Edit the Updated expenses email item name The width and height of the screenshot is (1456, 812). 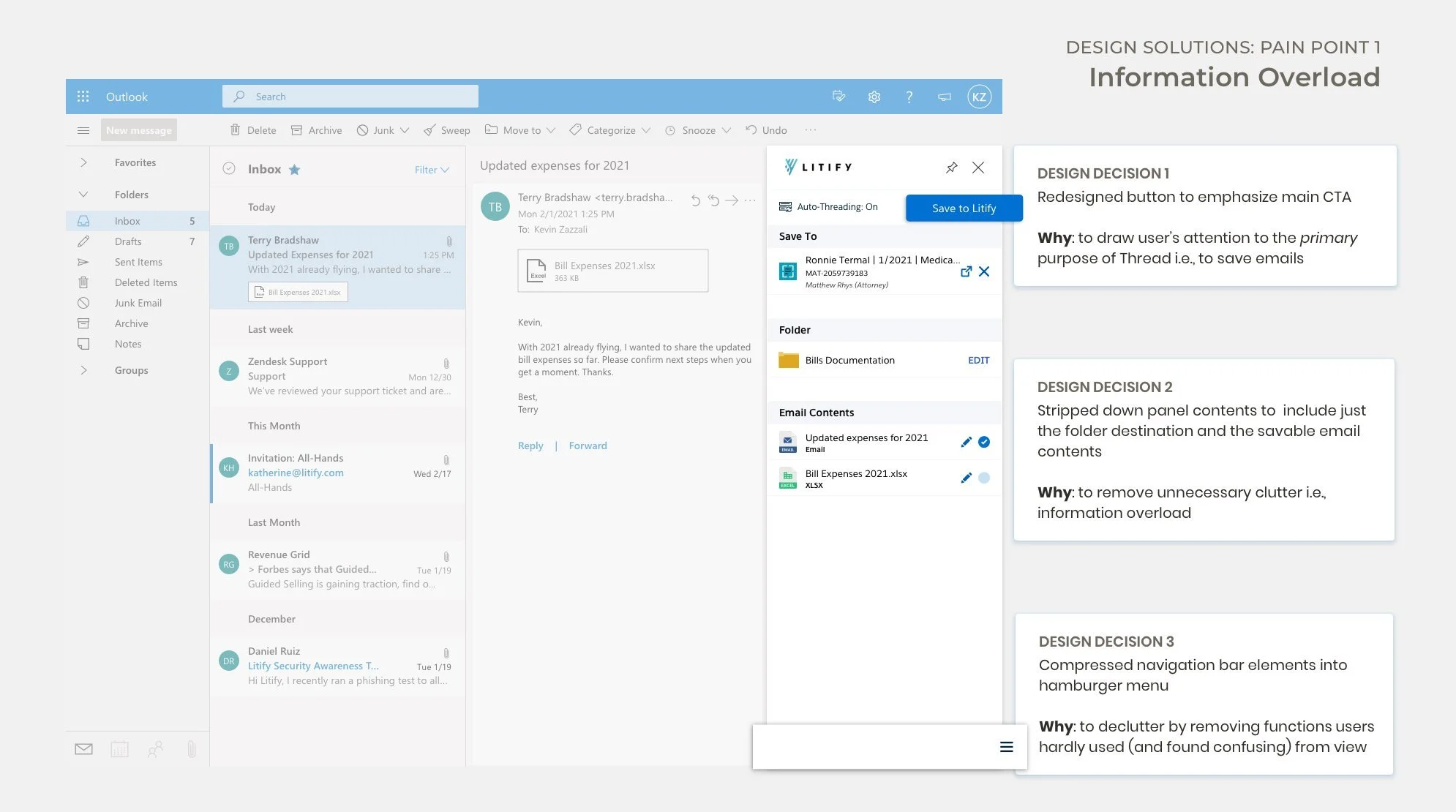click(x=966, y=442)
